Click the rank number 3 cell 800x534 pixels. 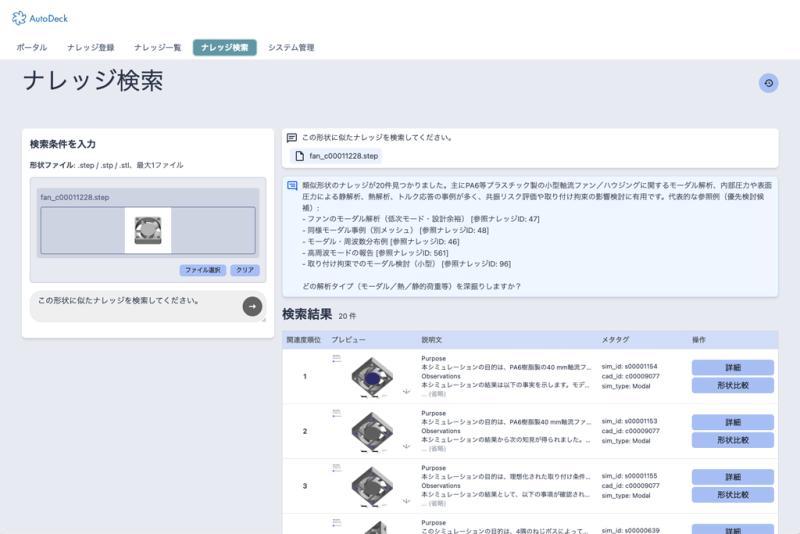pos(305,486)
